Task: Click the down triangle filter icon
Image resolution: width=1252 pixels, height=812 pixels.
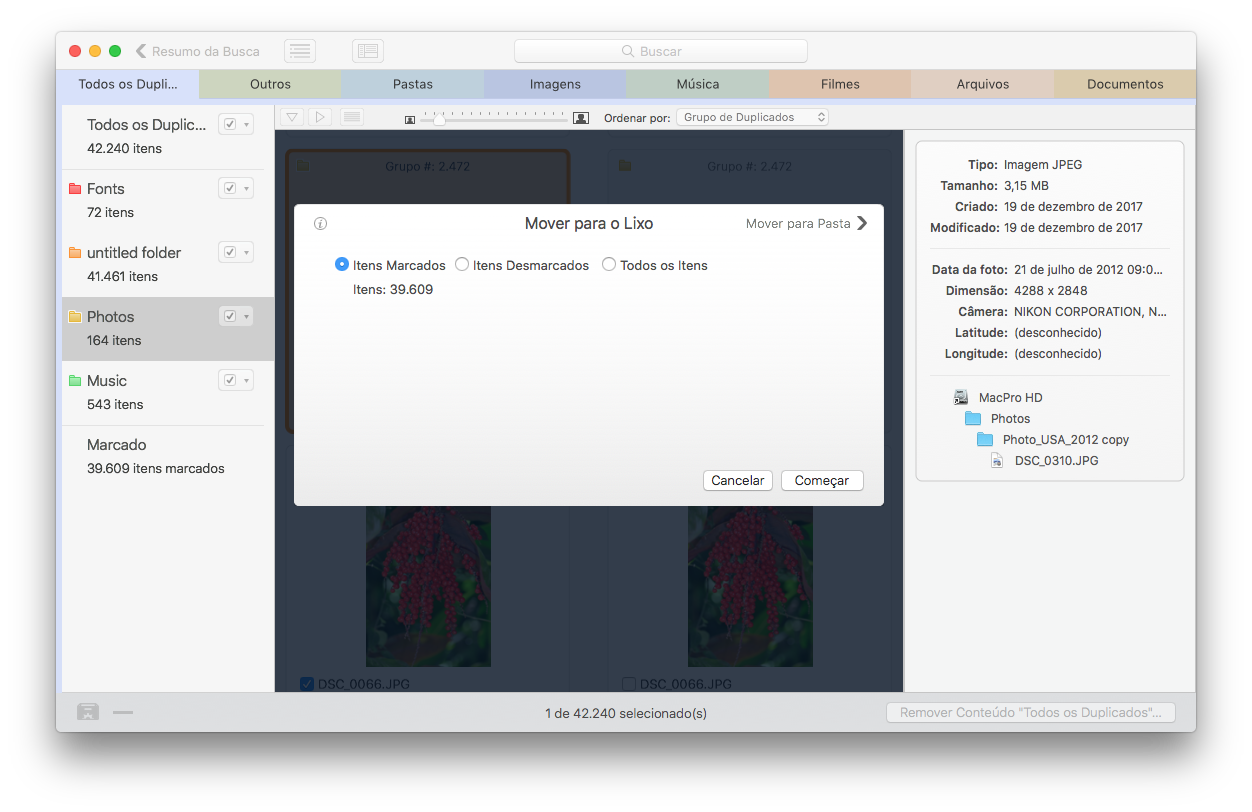Action: point(292,117)
